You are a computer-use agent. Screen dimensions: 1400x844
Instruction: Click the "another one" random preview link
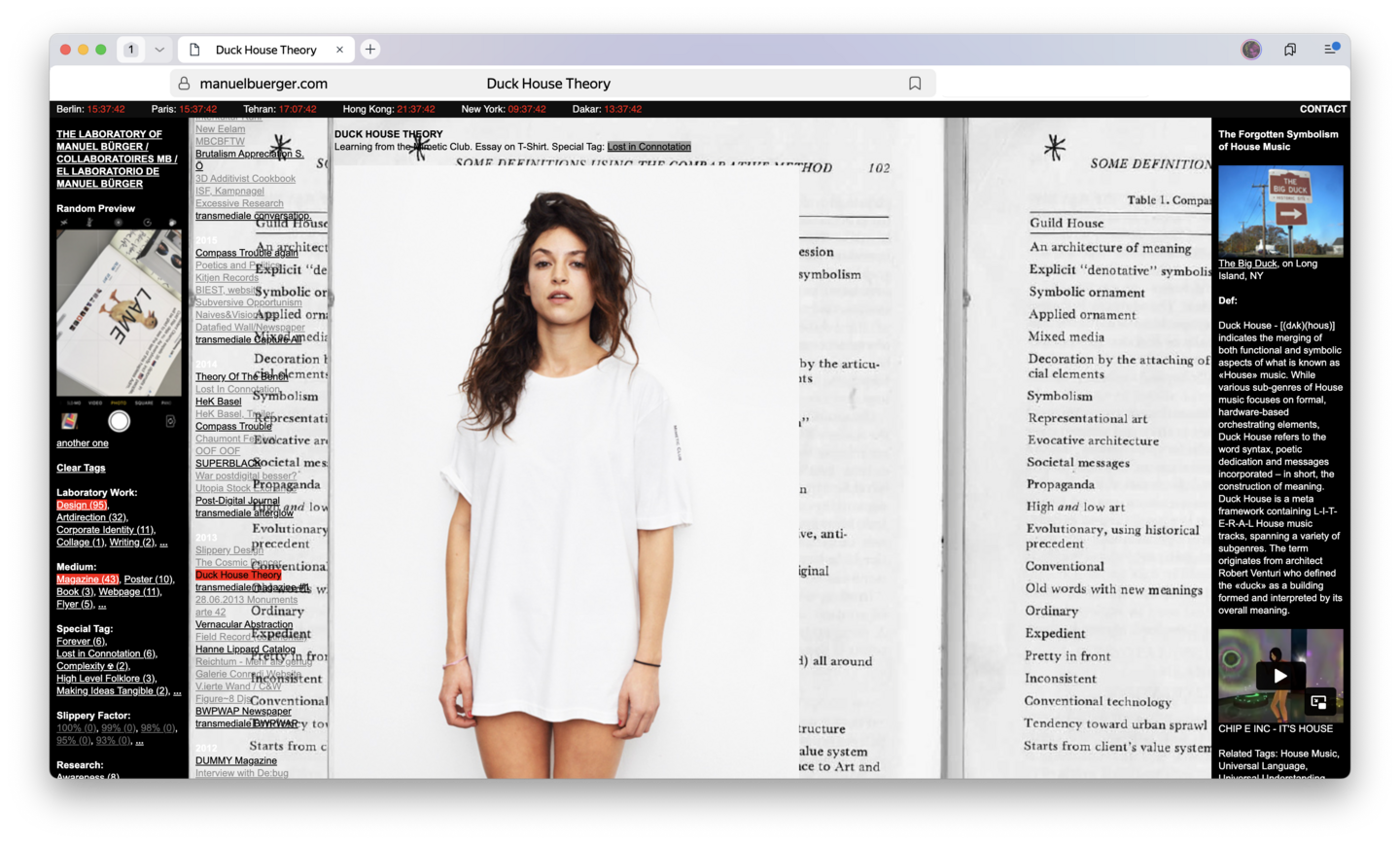[83, 443]
